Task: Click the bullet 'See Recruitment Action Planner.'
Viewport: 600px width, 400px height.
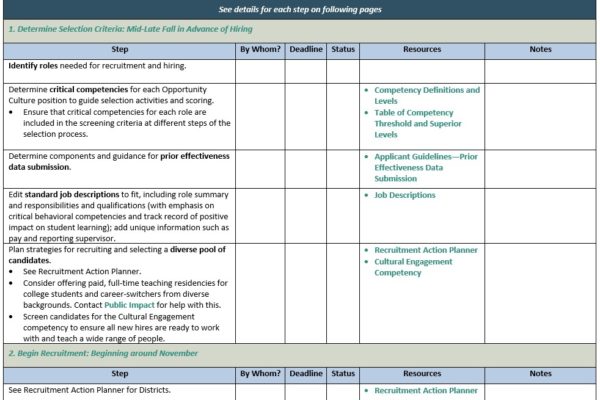Action: point(82,271)
